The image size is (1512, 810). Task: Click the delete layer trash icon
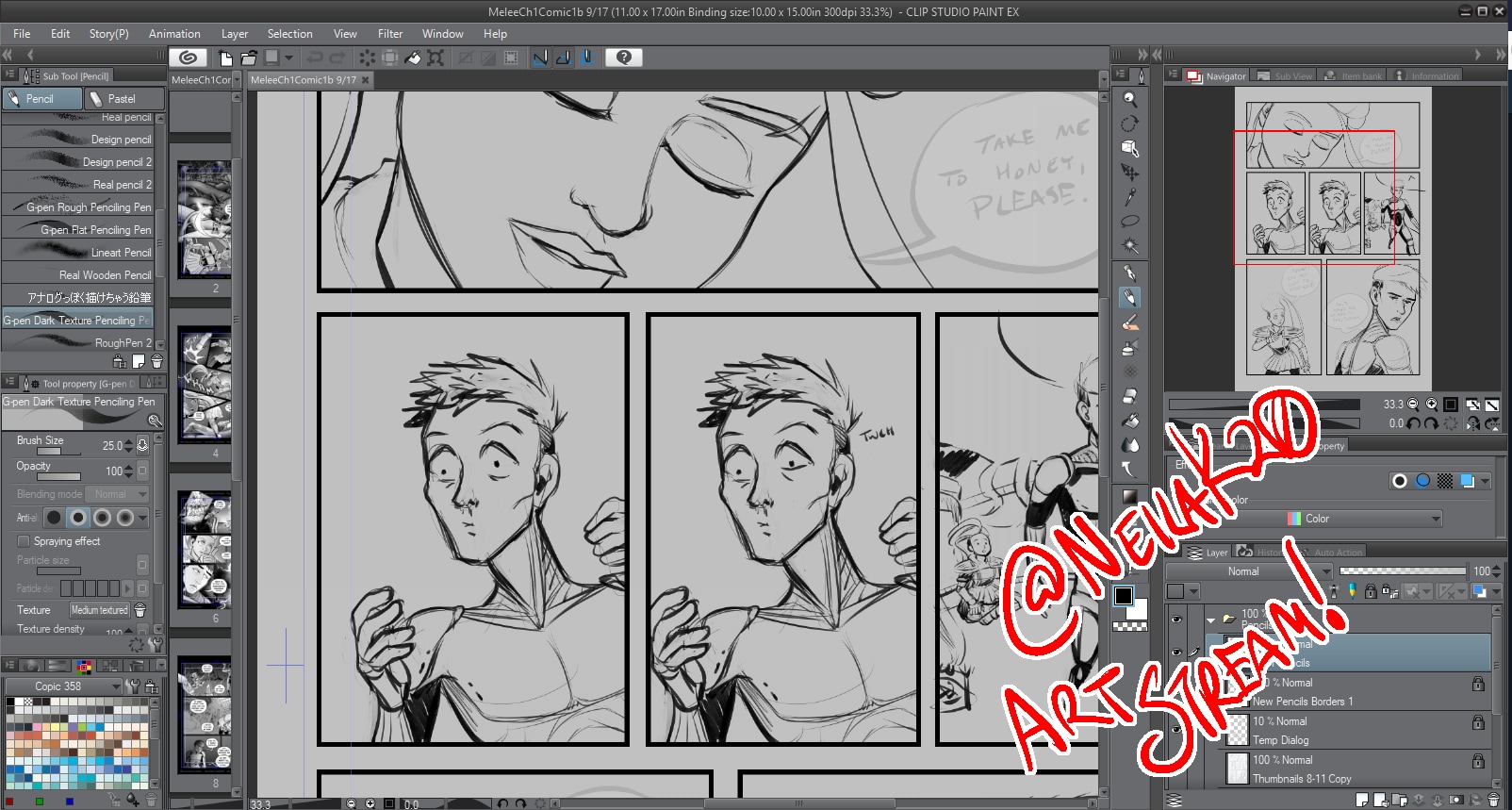pyautogui.click(x=1493, y=800)
